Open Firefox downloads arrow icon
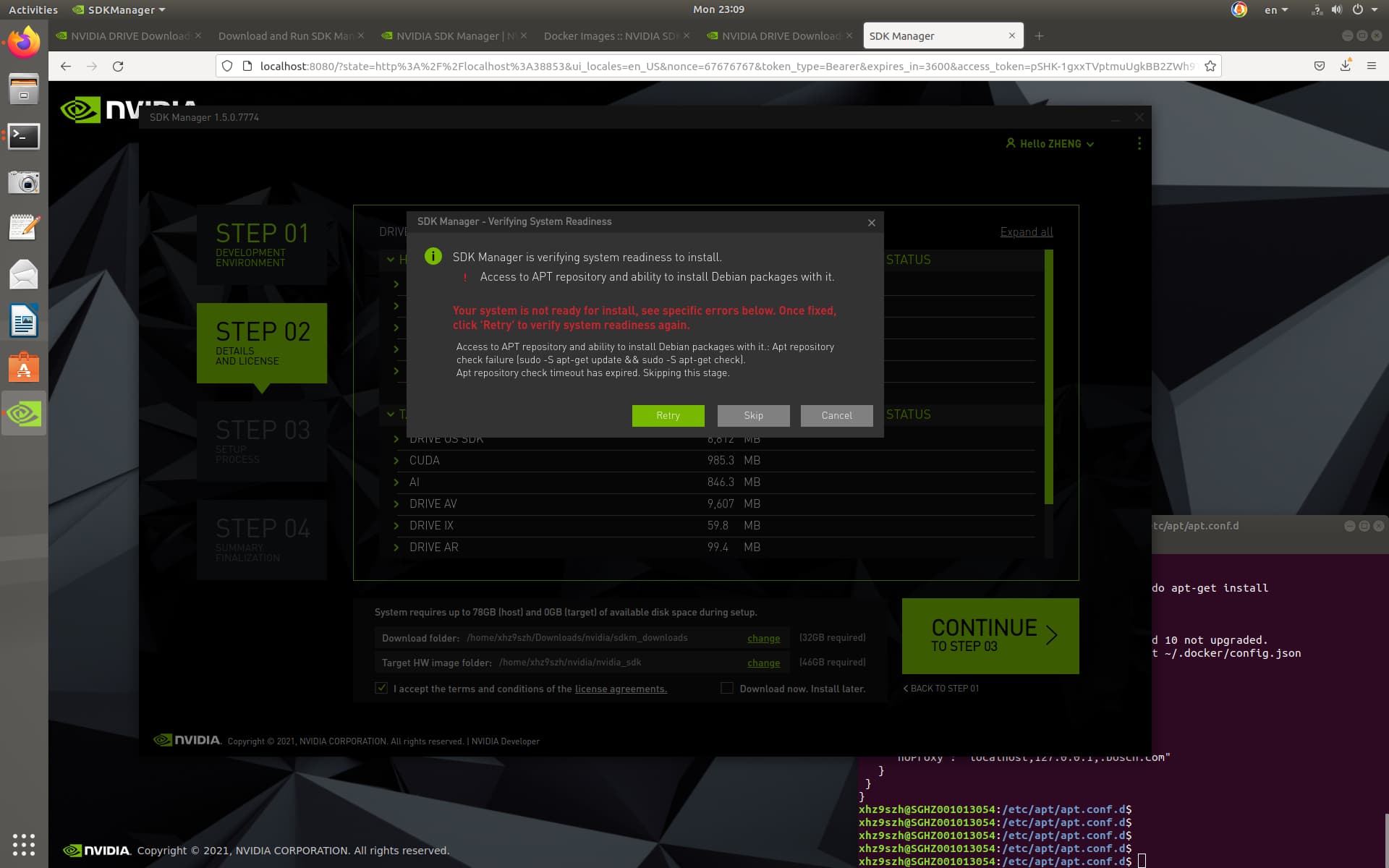Image resolution: width=1389 pixels, height=868 pixels. pos(1345,66)
